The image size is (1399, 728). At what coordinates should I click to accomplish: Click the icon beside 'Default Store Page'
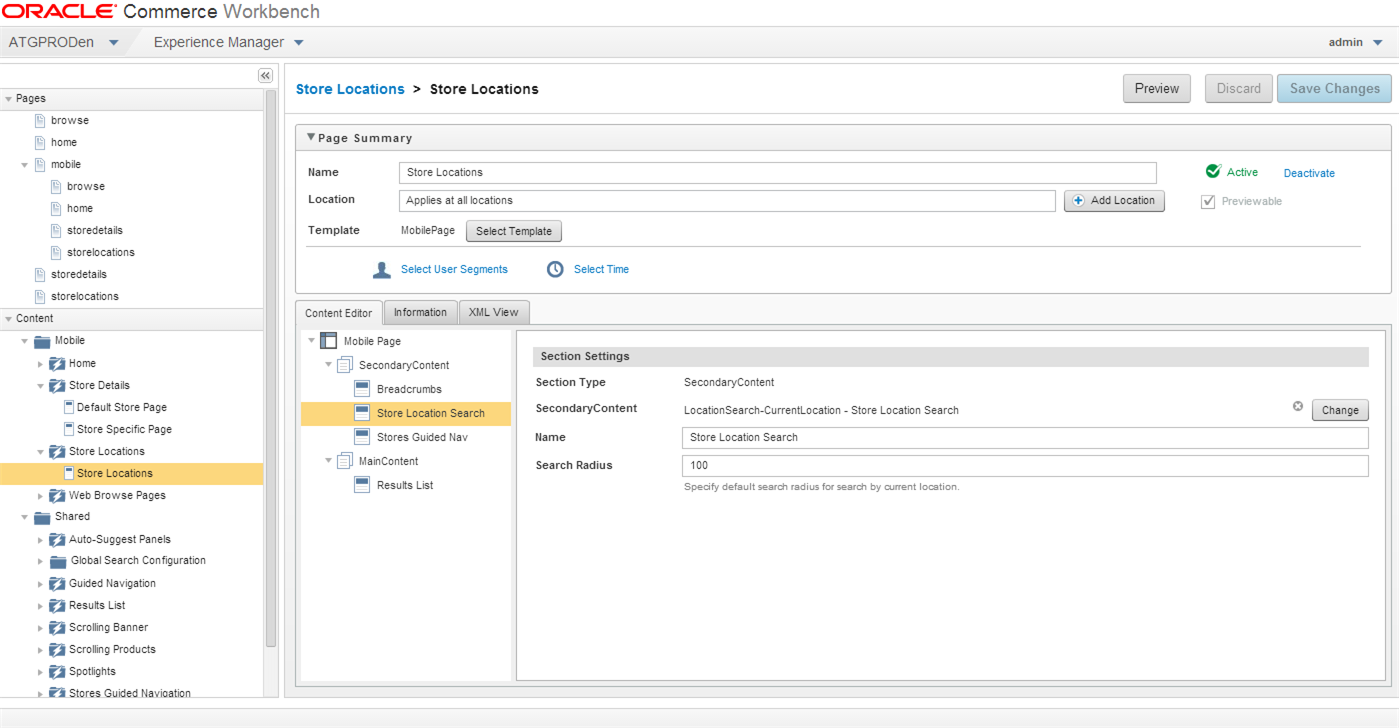tap(69, 407)
